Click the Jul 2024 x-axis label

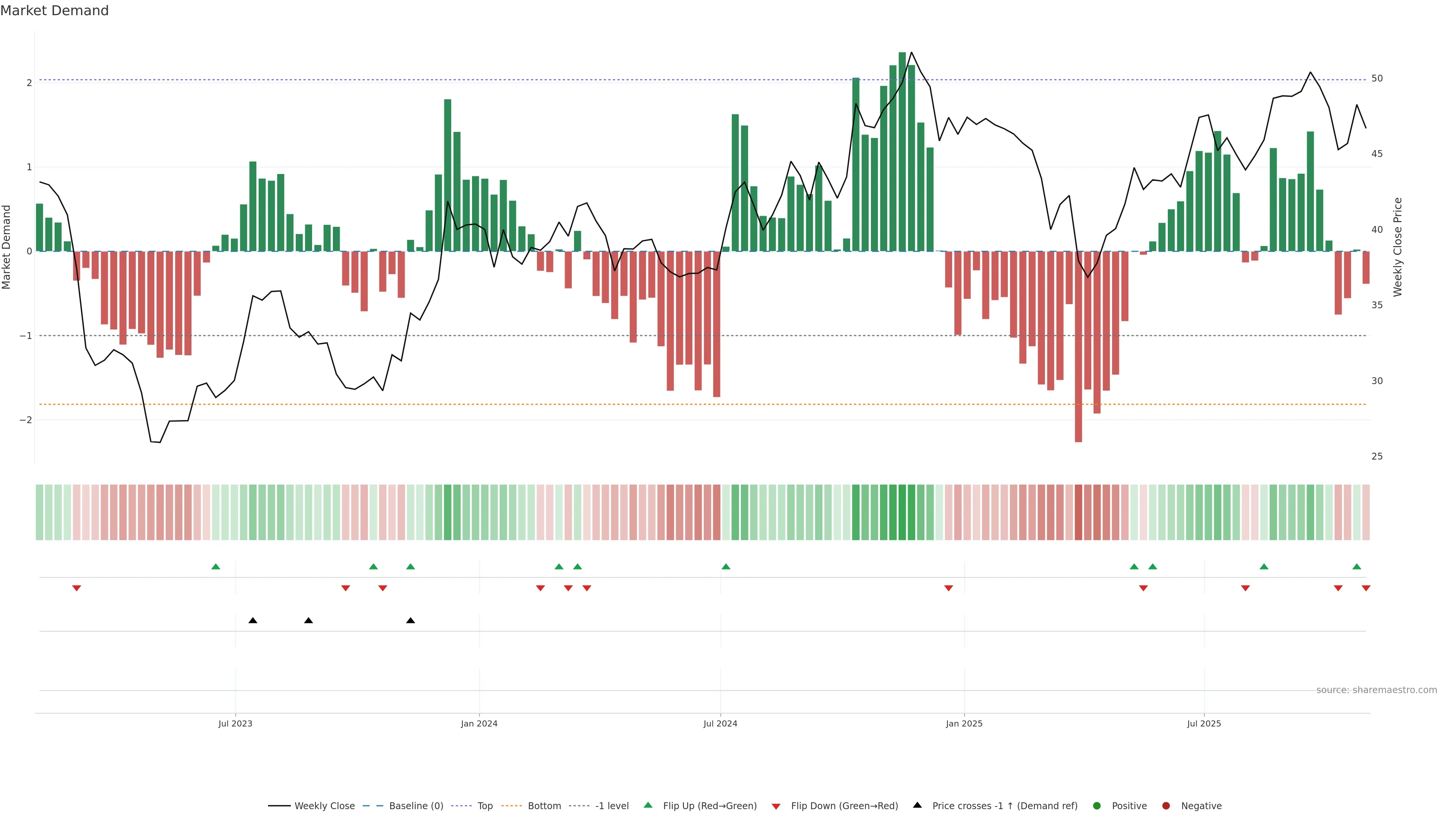click(x=720, y=723)
